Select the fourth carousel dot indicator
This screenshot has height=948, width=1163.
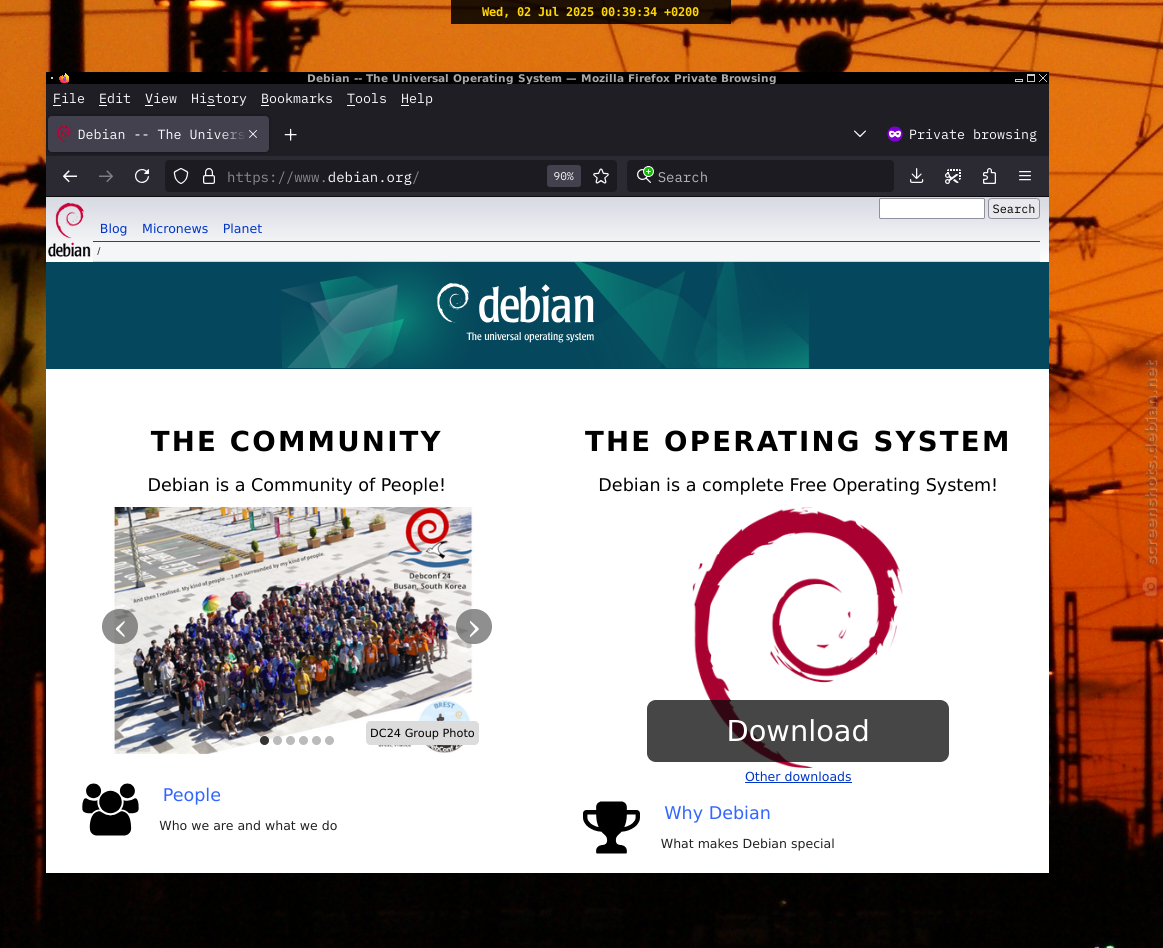(303, 740)
